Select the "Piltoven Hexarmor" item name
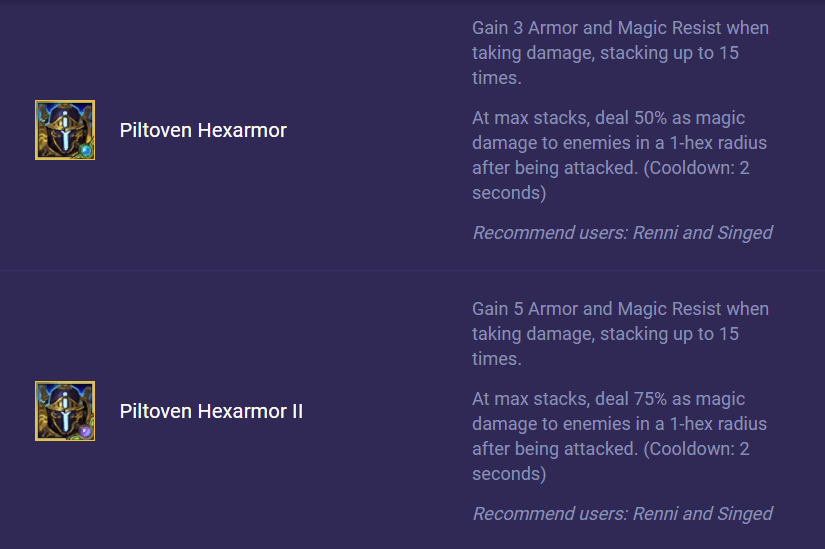The width and height of the screenshot is (825, 549). [x=203, y=130]
